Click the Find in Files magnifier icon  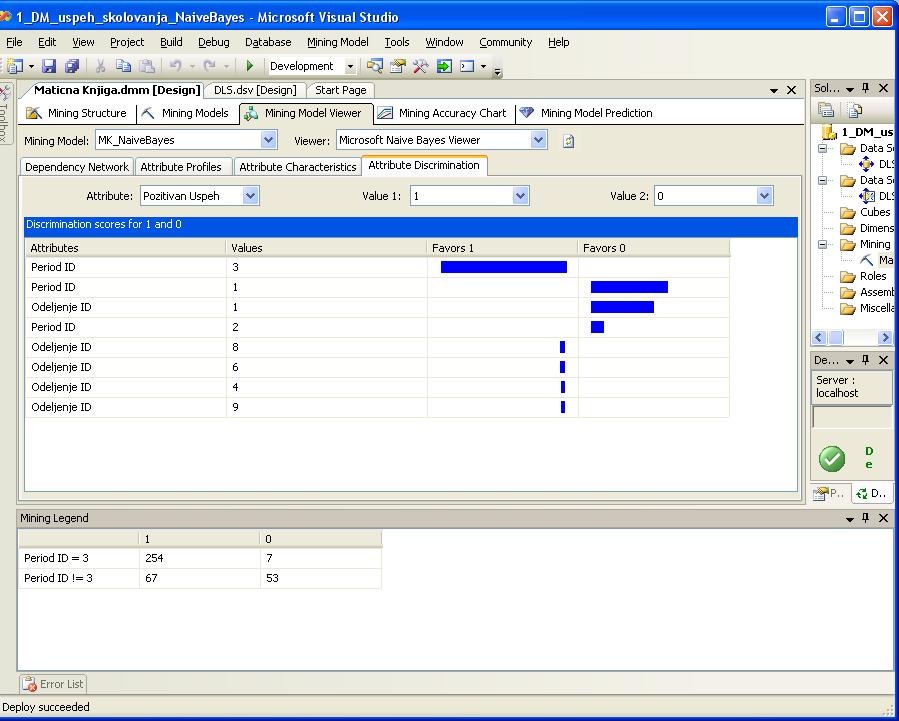374,66
